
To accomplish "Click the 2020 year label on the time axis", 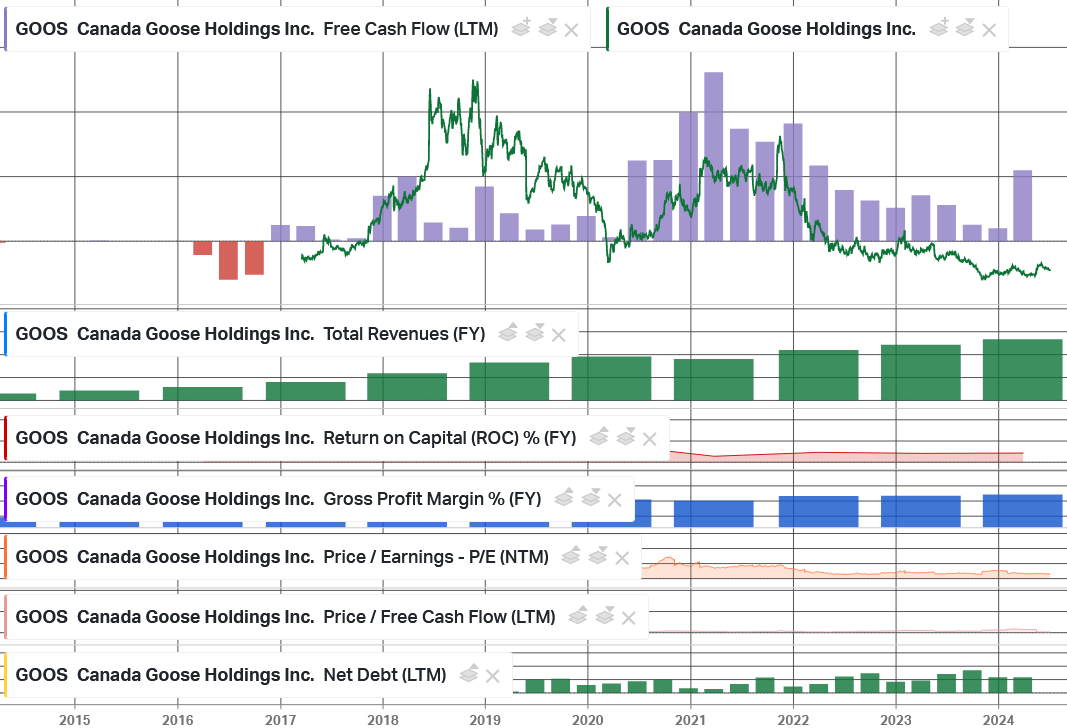I will click(x=588, y=719).
